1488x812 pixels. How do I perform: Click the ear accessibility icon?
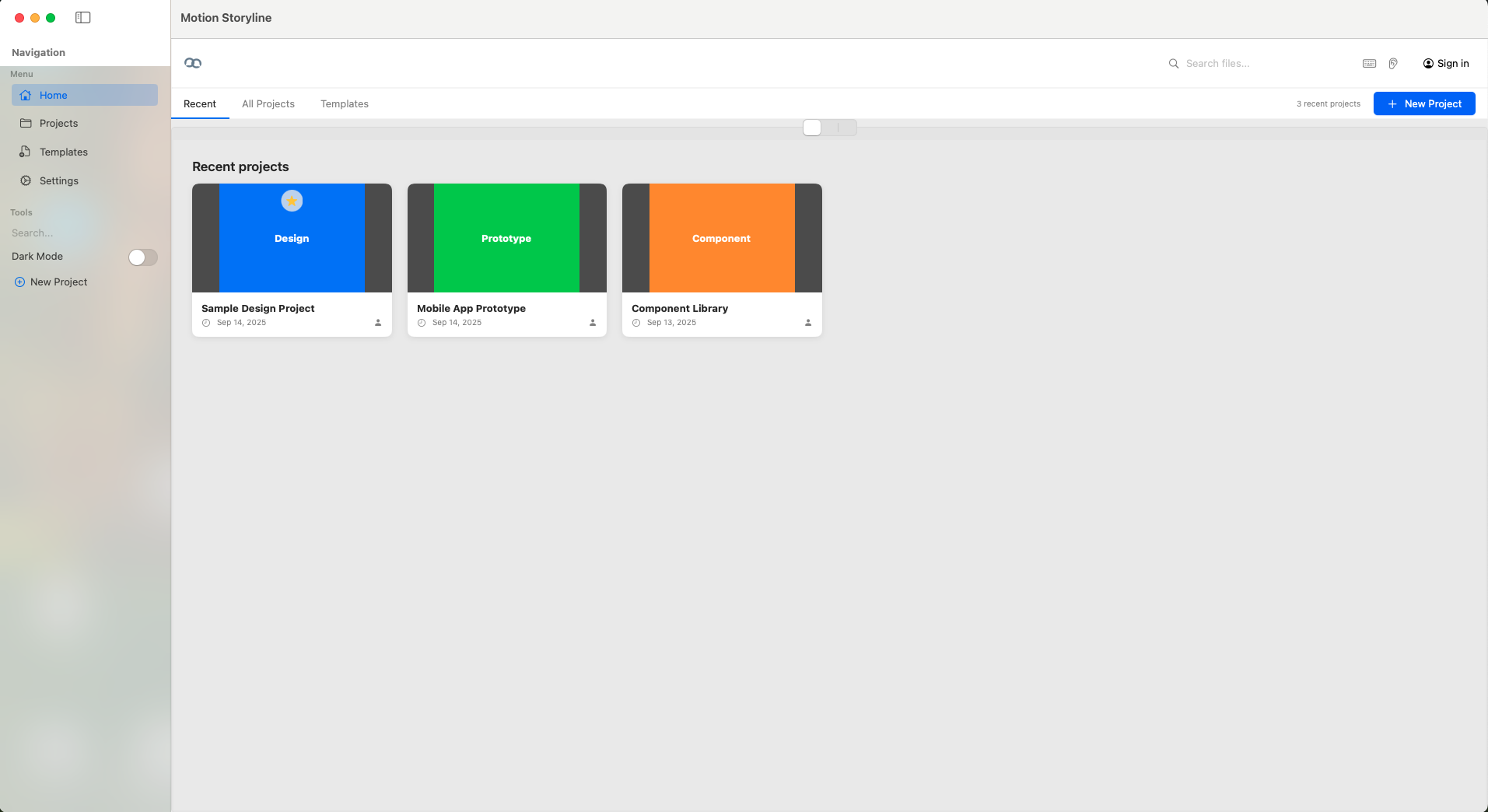tap(1393, 64)
